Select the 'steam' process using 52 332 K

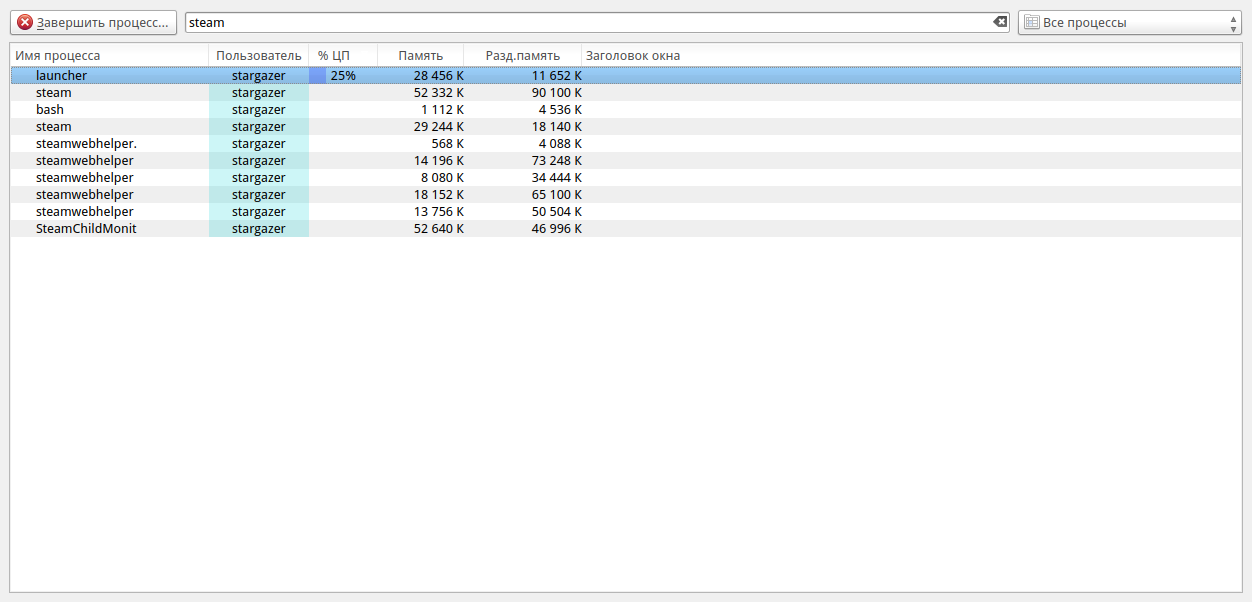[54, 92]
